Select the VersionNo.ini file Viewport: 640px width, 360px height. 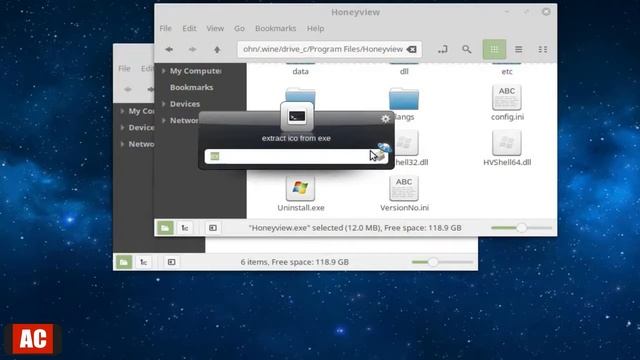pyautogui.click(x=404, y=193)
